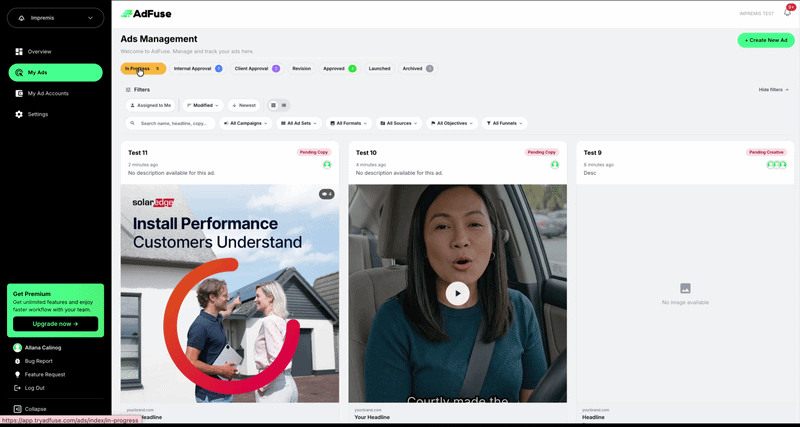Click the Create New Ad button
Viewport: 800px width, 427px height.
pyautogui.click(x=765, y=40)
